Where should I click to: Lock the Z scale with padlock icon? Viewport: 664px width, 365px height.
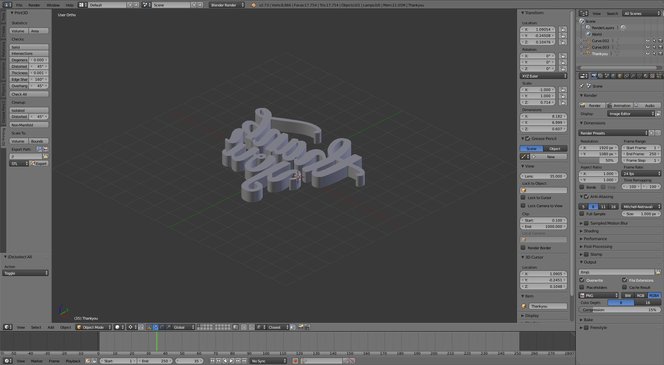[563, 102]
